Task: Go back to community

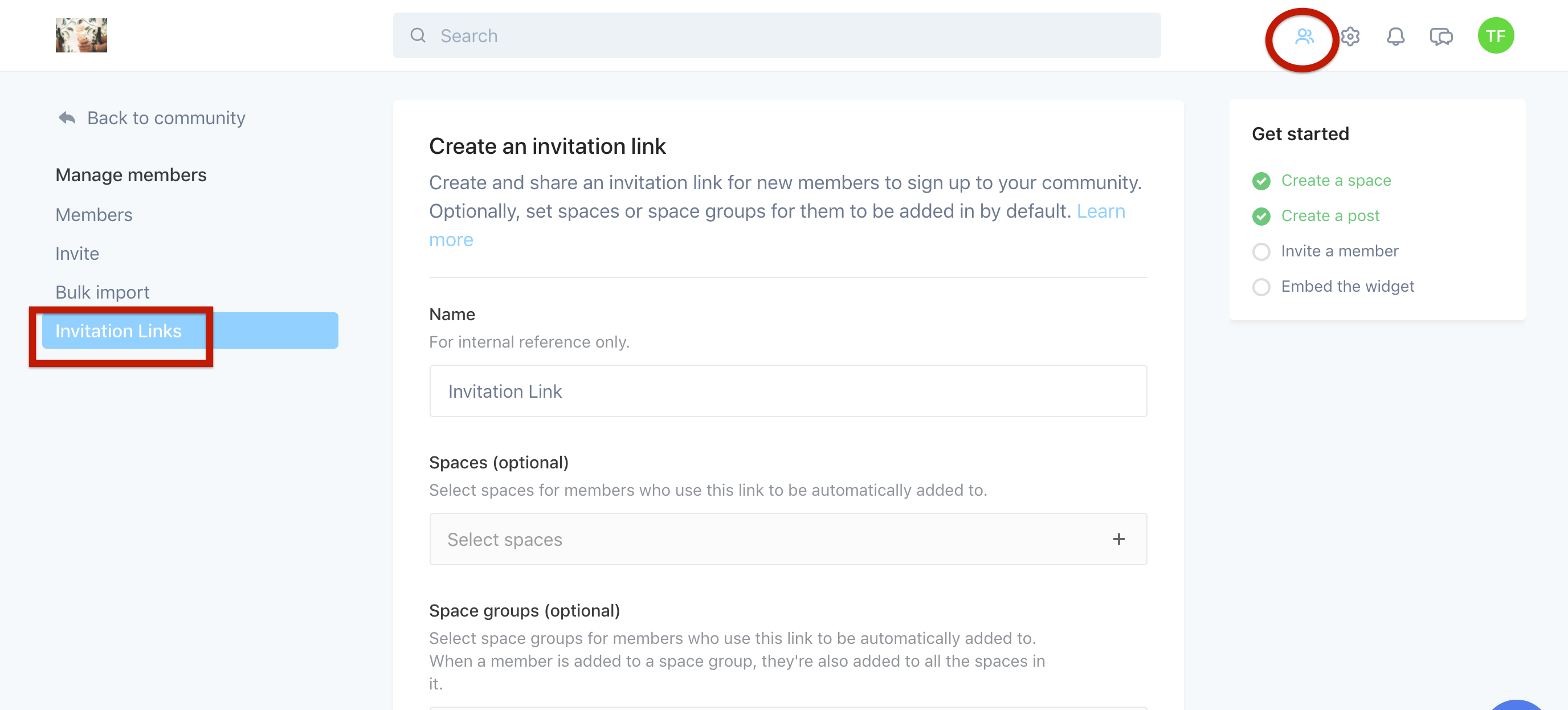Action: pos(152,117)
